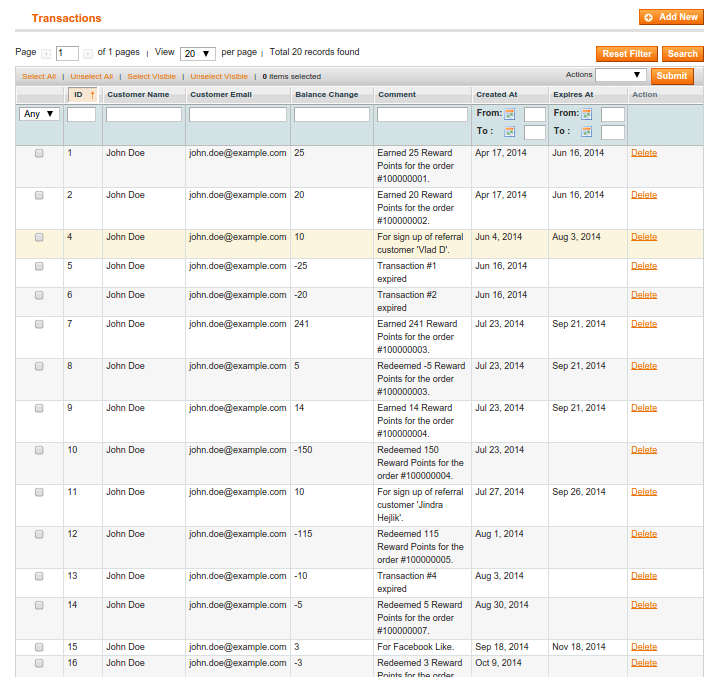Sort by Customer Email column header

(221, 95)
